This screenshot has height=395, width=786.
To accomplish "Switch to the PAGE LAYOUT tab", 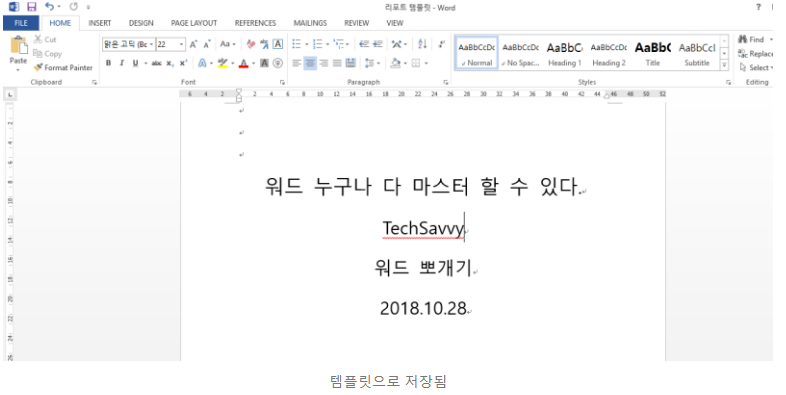I will tap(194, 23).
